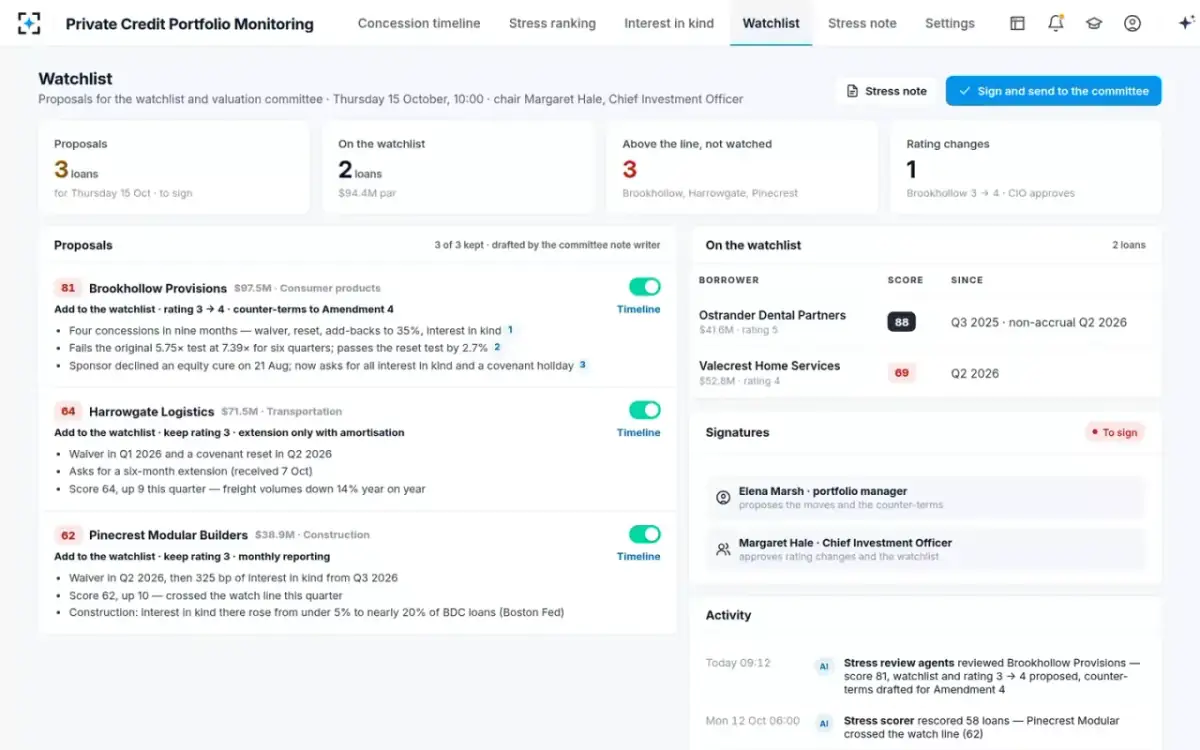Screen dimensions: 1200x750
Task: Open citation 3 on the equity cure bullet
Action: [x=582, y=366]
